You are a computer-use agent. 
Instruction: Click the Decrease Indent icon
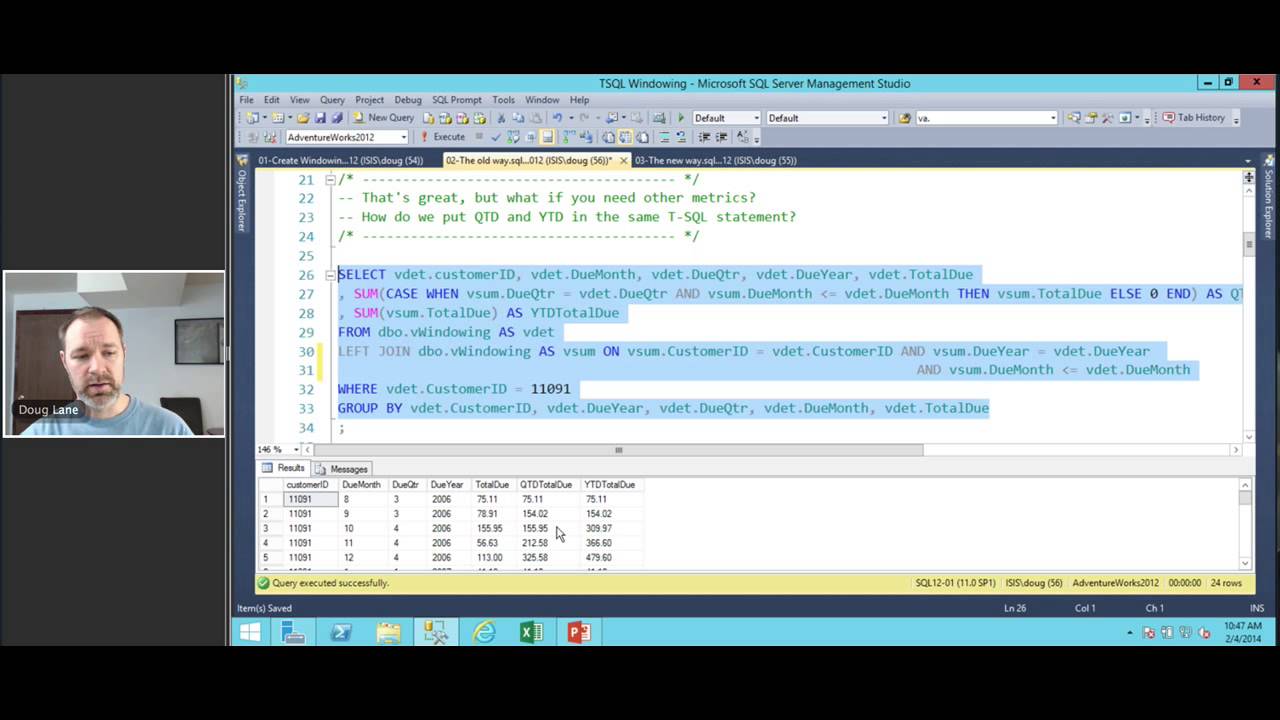[702, 137]
